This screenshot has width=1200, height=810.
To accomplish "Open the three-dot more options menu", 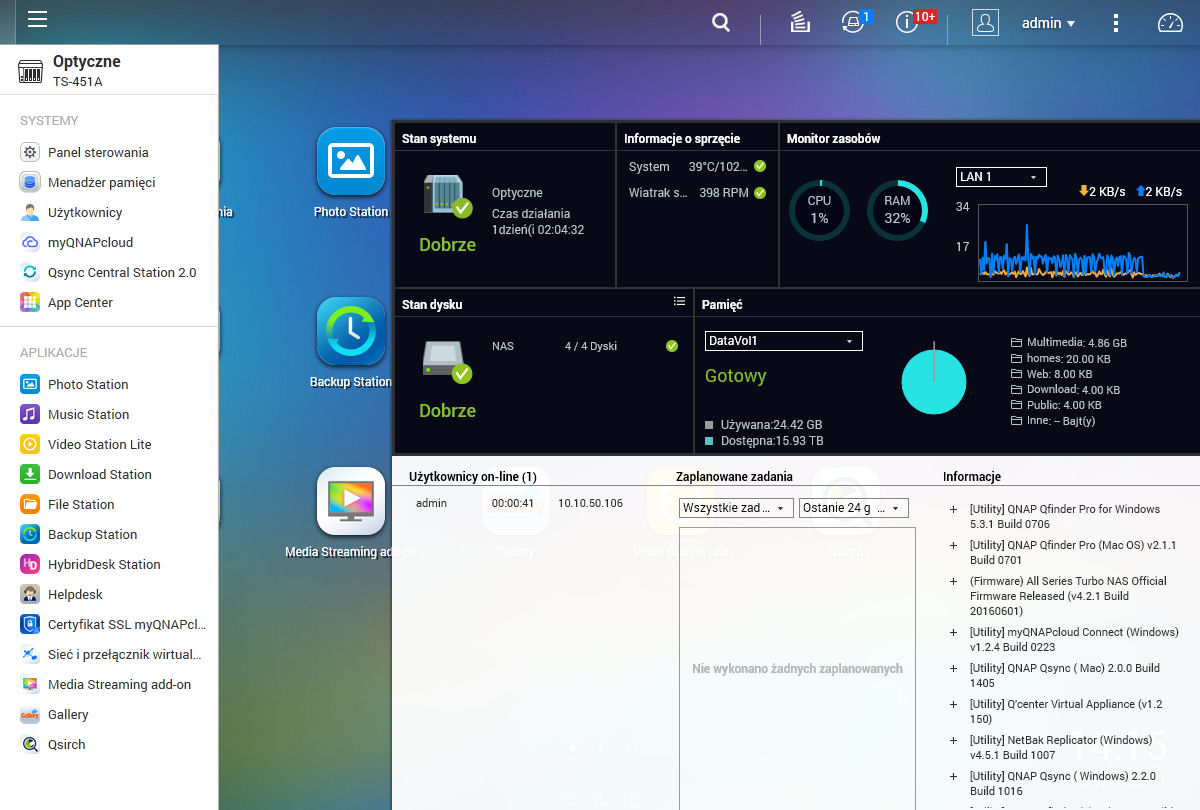I will tap(1117, 23).
